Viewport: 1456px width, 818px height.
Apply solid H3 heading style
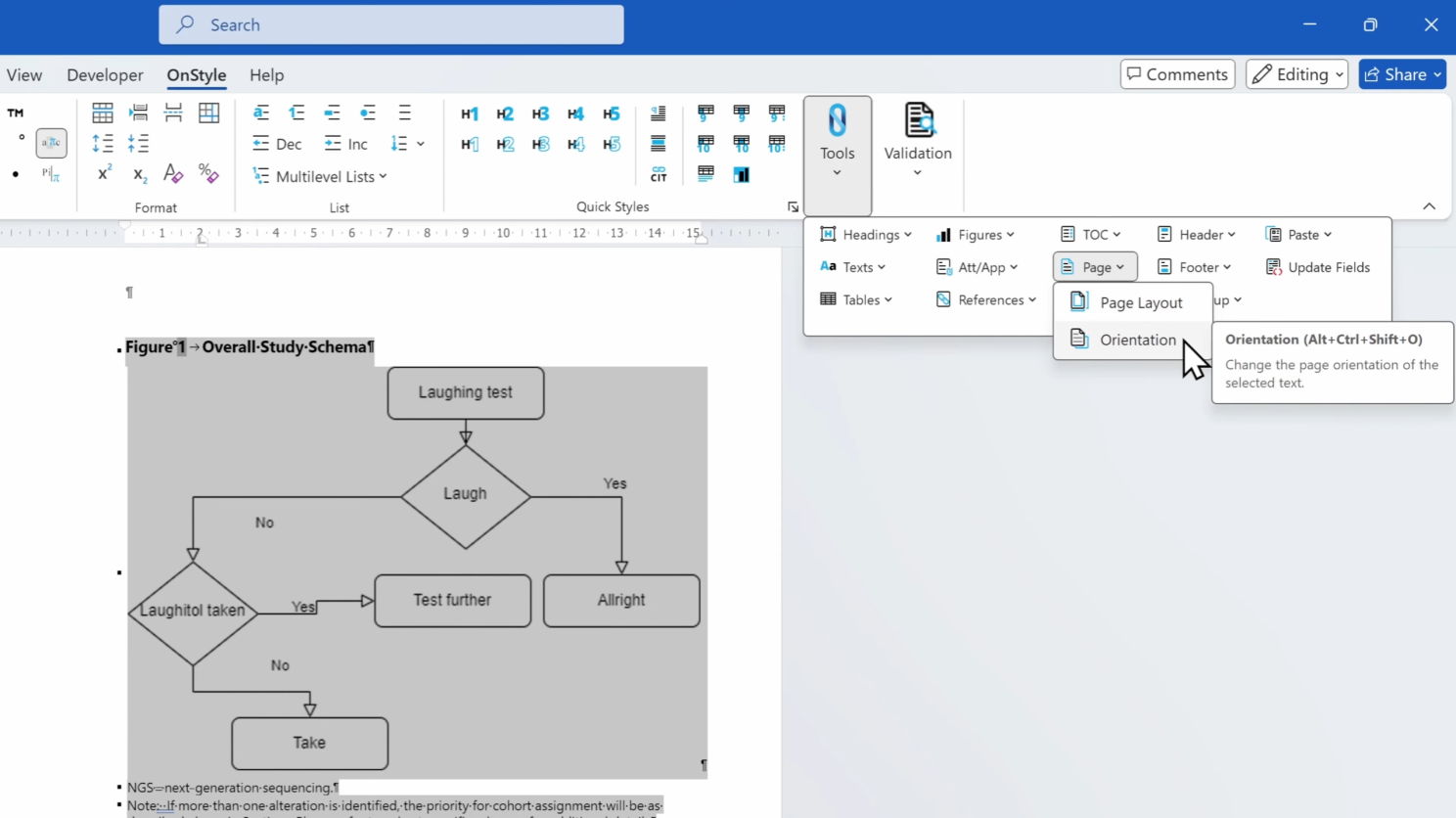pyautogui.click(x=540, y=114)
